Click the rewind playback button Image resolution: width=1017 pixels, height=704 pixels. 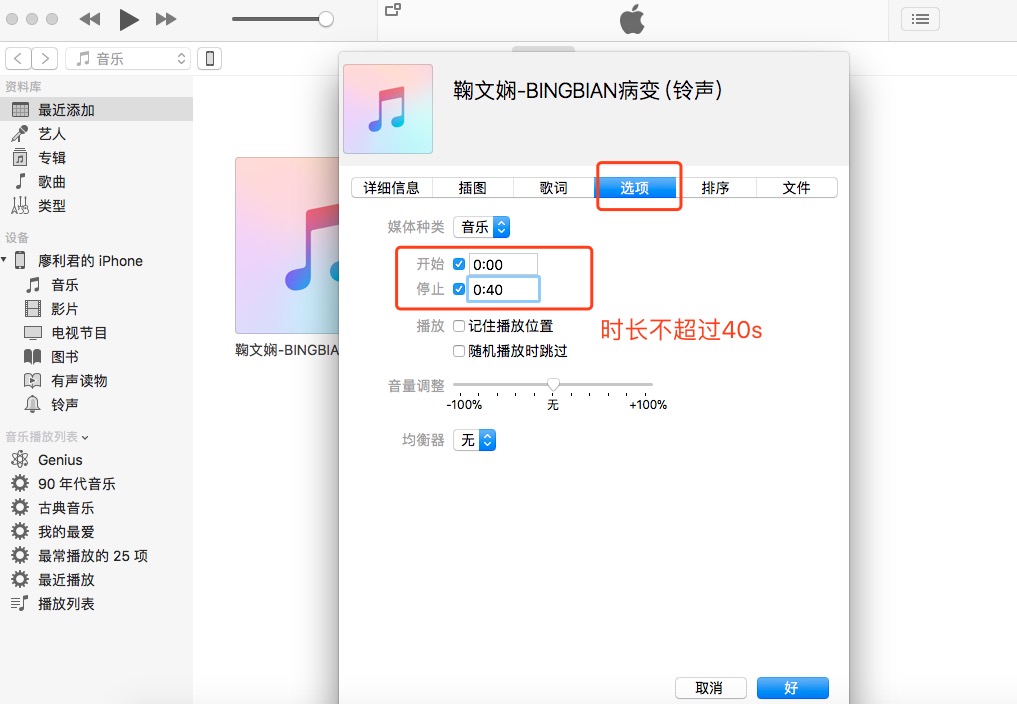[x=90, y=19]
